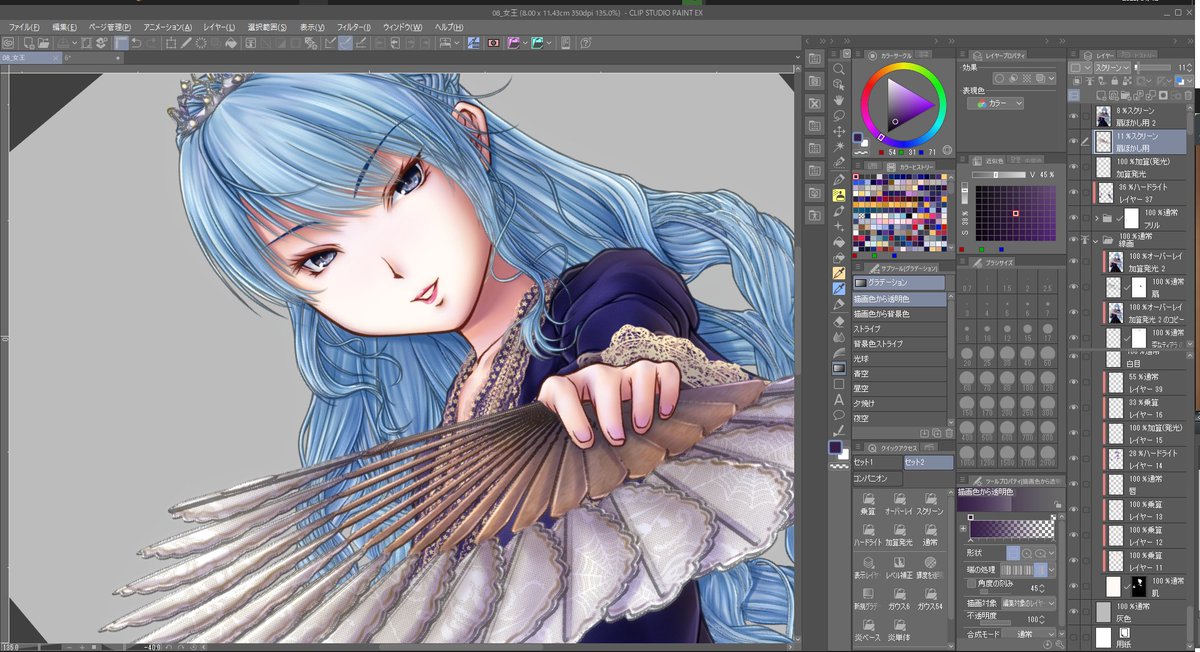Choose ストライプ gradient preset

coord(897,328)
